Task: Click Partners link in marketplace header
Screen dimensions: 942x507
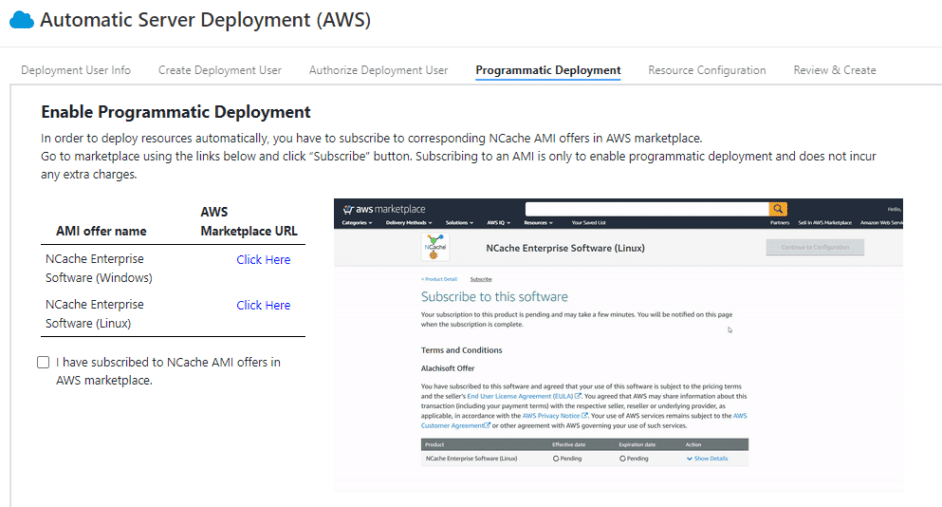Action: [x=780, y=223]
